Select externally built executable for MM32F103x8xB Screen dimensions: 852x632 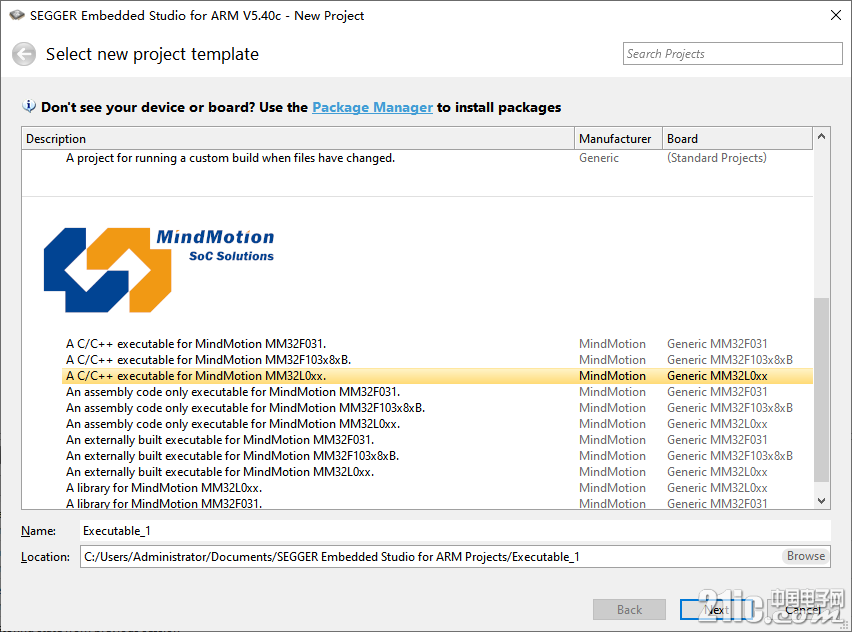(437, 456)
